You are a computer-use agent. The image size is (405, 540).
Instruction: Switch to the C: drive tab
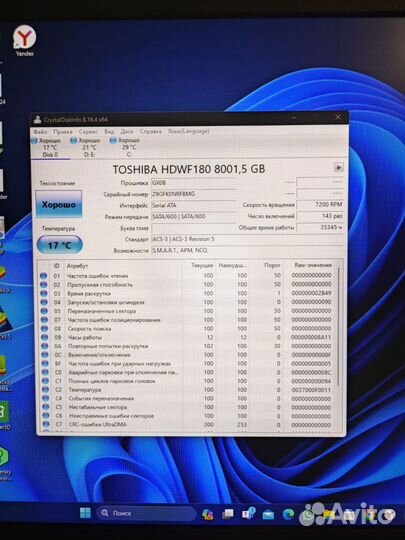(x=128, y=147)
